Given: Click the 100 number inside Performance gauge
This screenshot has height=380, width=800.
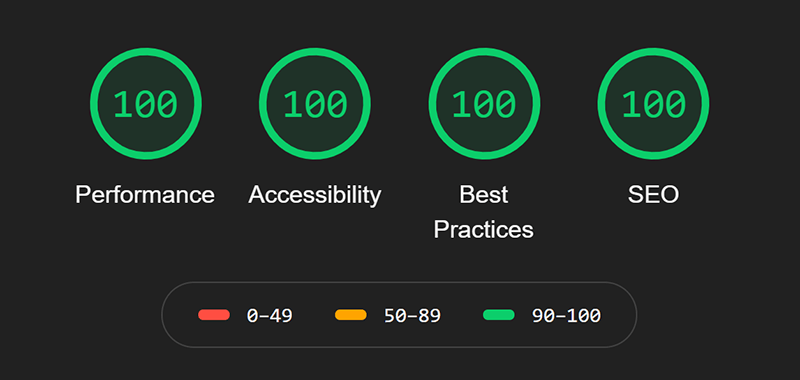Looking at the screenshot, I should click(145, 104).
